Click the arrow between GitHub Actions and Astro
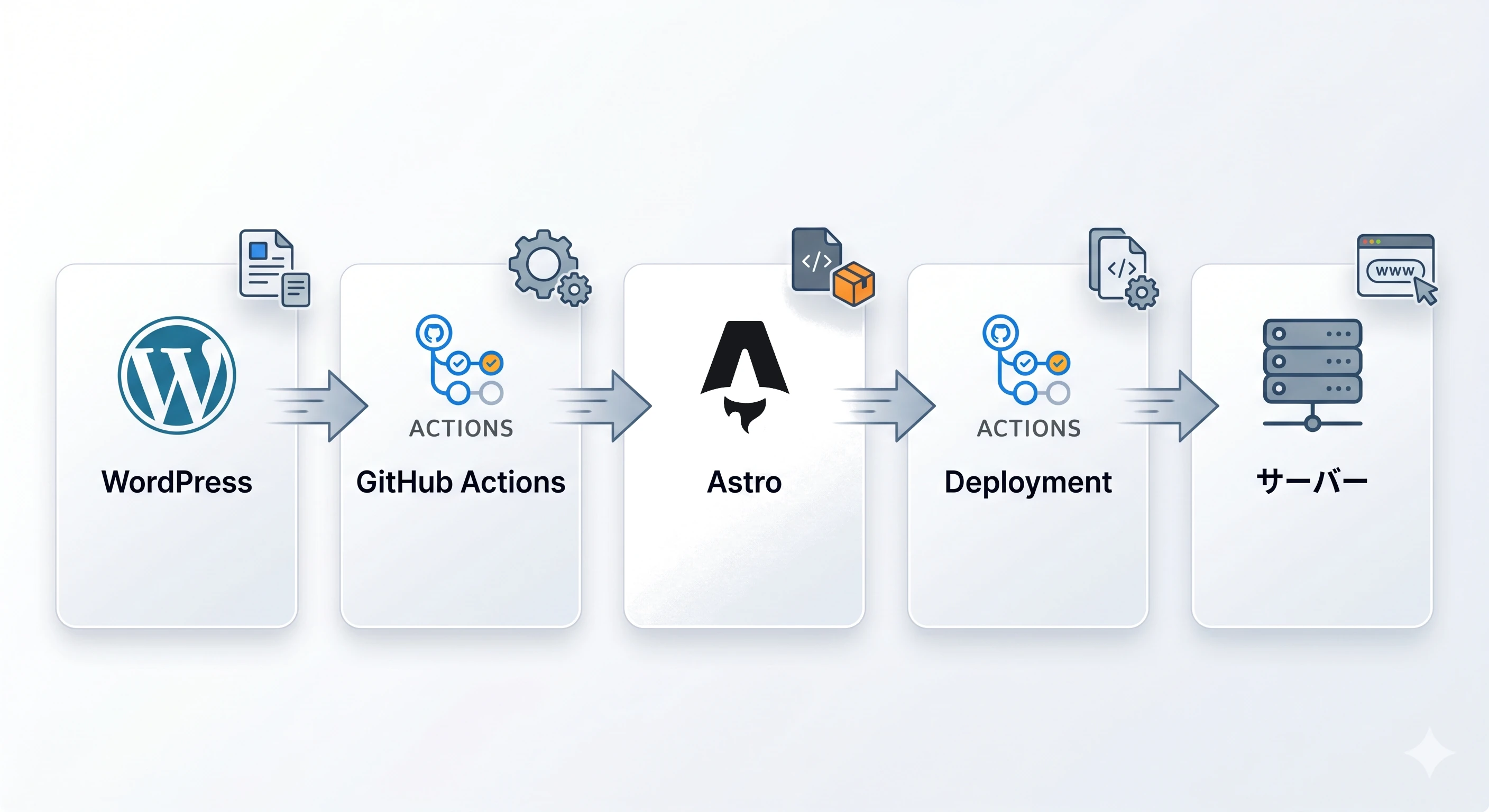1489x812 pixels. click(x=601, y=407)
